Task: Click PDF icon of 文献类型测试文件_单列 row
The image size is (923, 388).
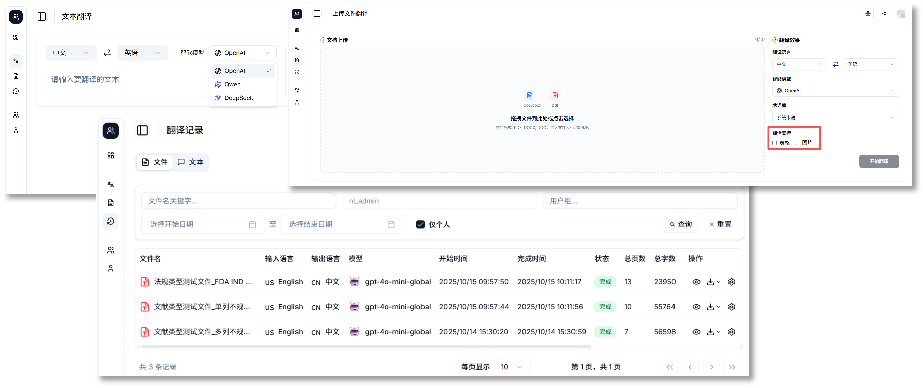Action: 144,307
